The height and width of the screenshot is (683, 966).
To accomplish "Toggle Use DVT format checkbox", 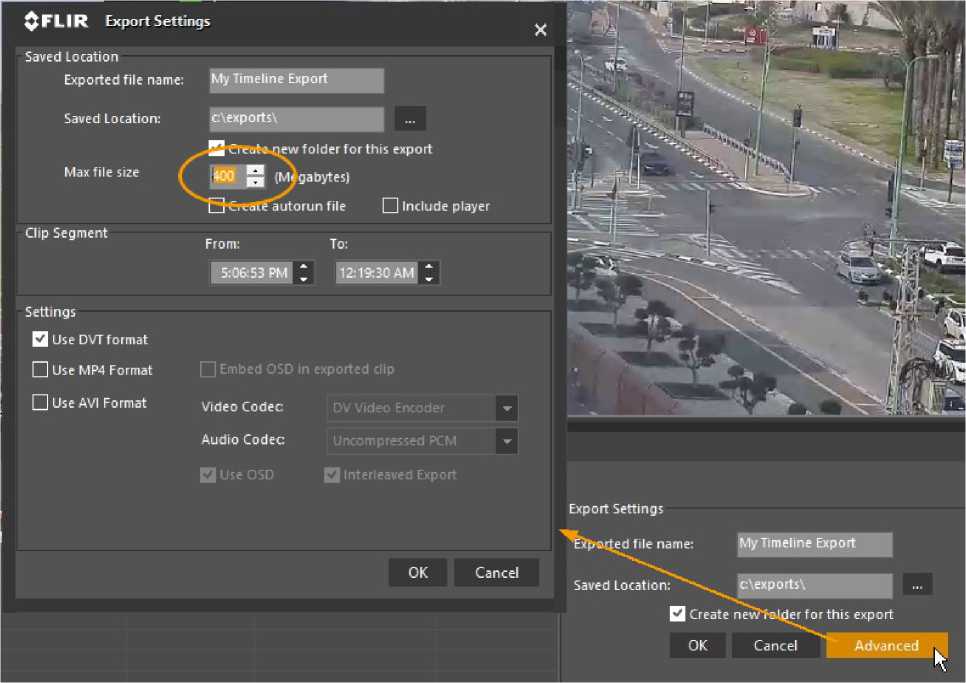I will point(41,340).
